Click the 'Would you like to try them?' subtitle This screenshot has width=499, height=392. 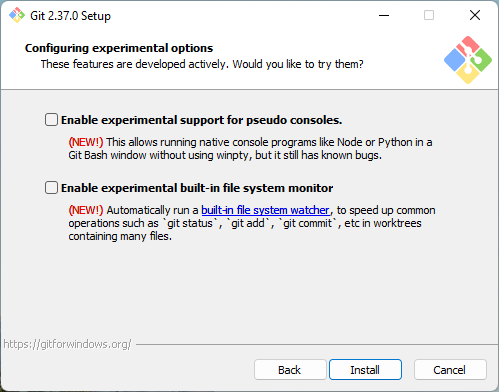[298, 64]
